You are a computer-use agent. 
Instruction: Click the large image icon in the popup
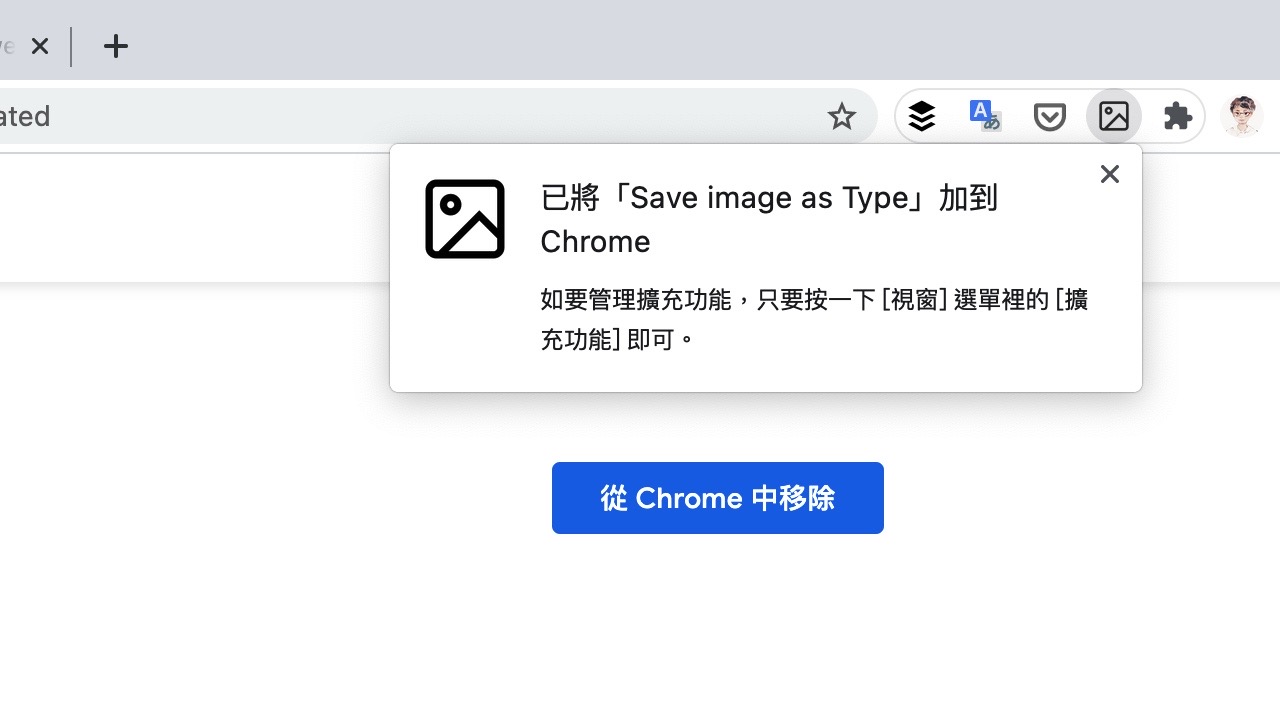[x=465, y=219]
